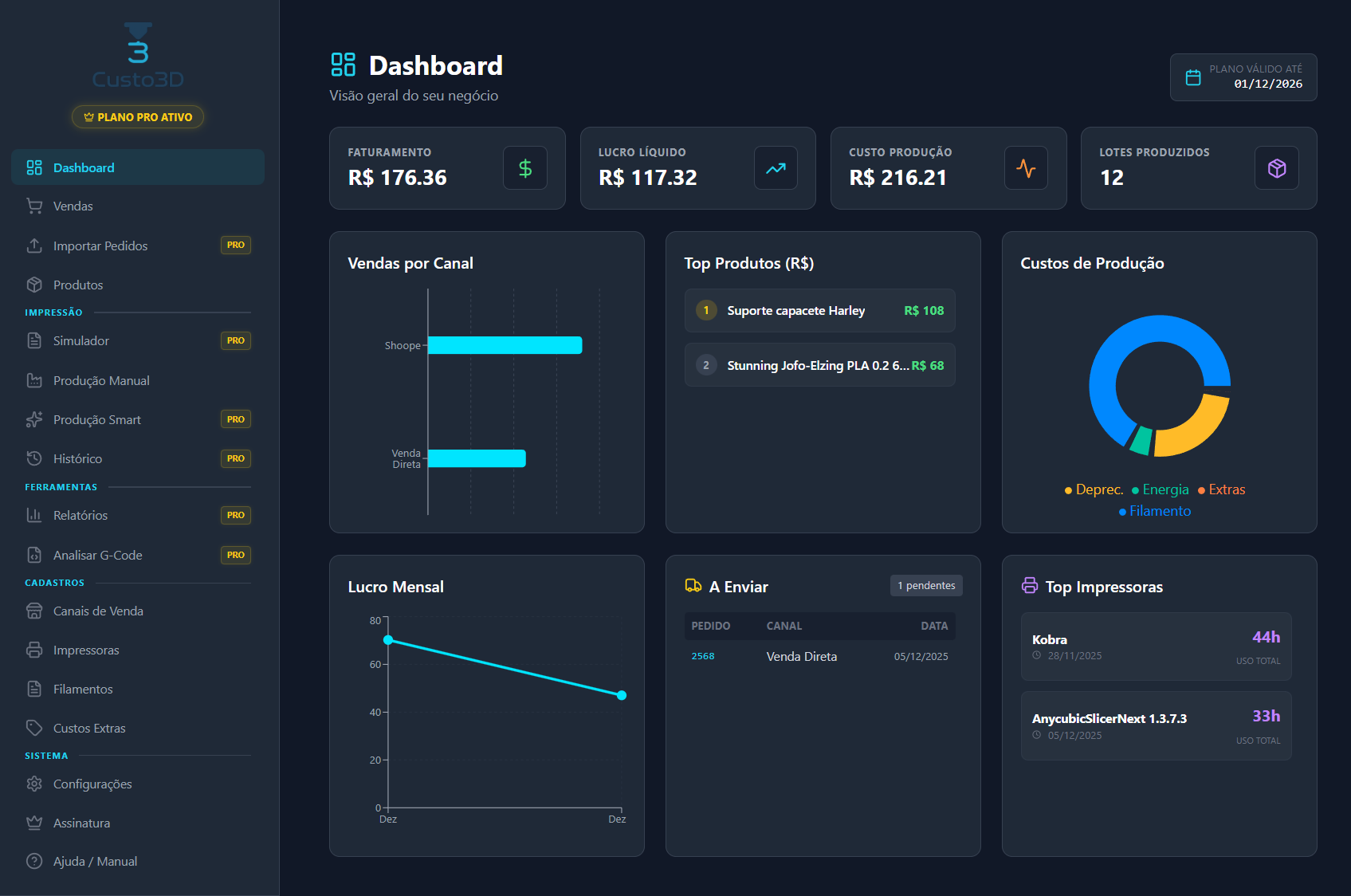
Task: Click the Top Impressoras printer icon
Action: 1029,585
